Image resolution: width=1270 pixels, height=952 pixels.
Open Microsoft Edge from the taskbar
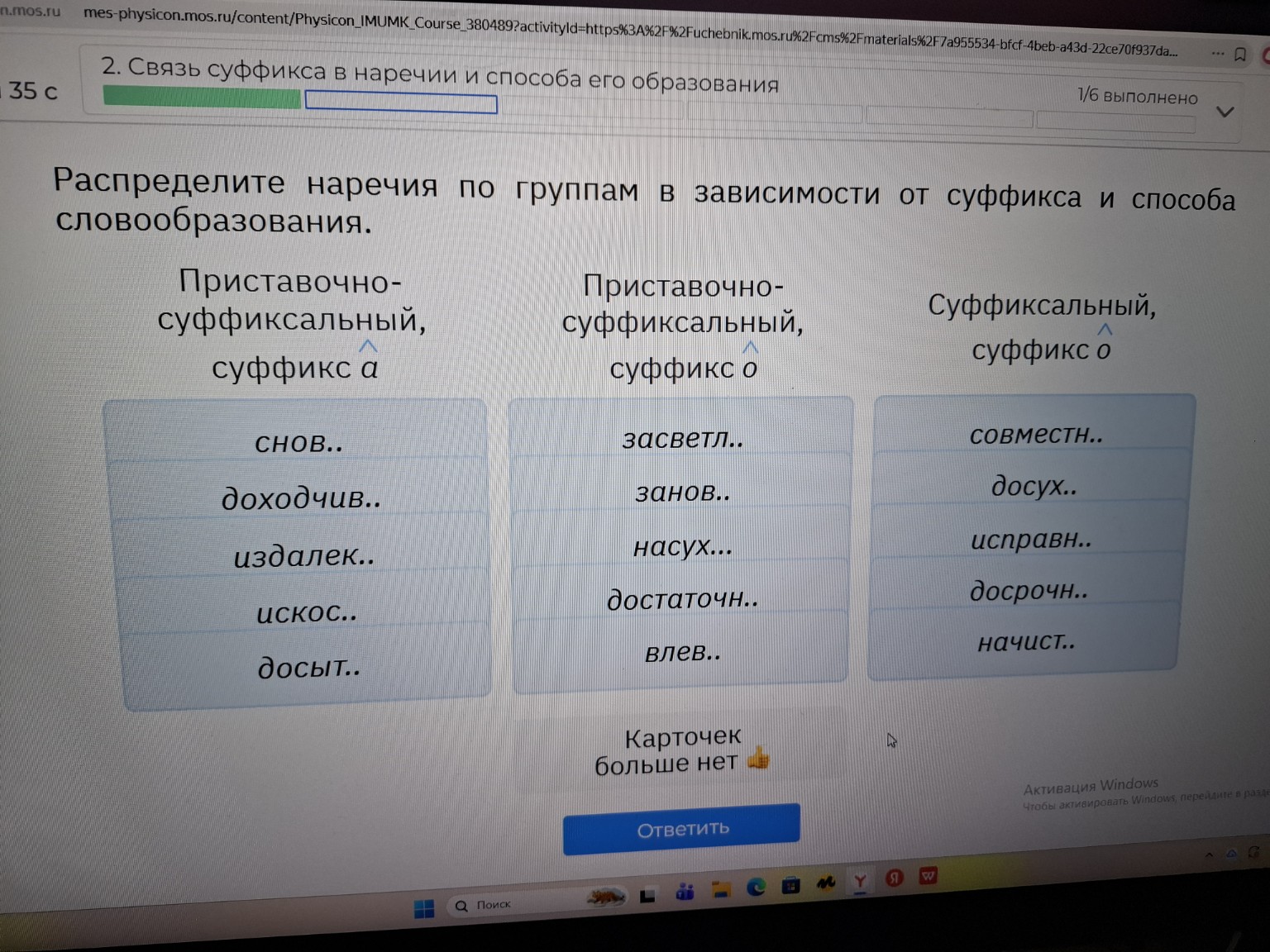756,887
